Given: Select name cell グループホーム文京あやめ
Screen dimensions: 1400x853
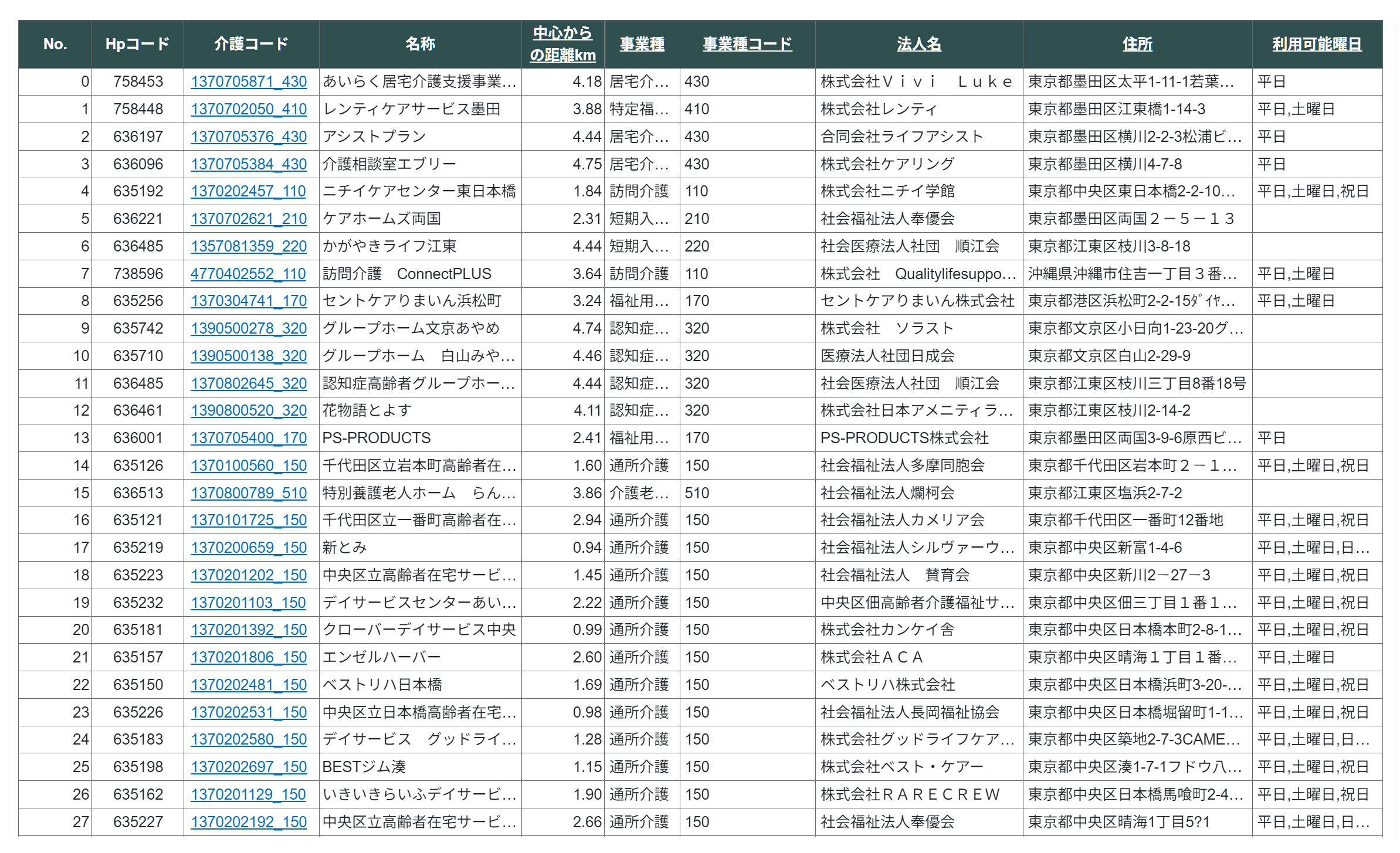Looking at the screenshot, I should click(421, 328).
